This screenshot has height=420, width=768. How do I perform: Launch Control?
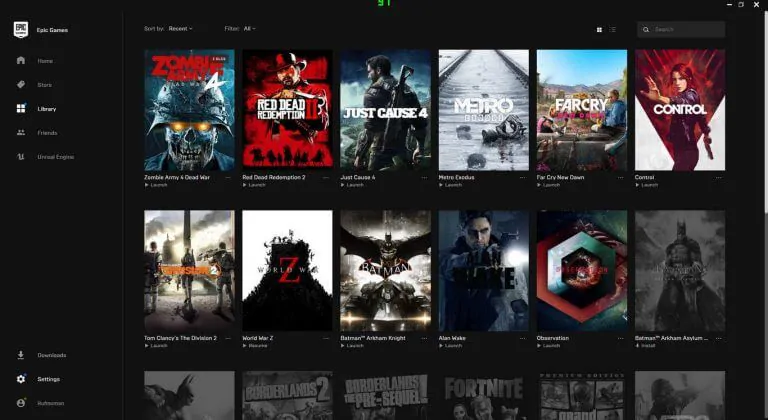(647, 185)
